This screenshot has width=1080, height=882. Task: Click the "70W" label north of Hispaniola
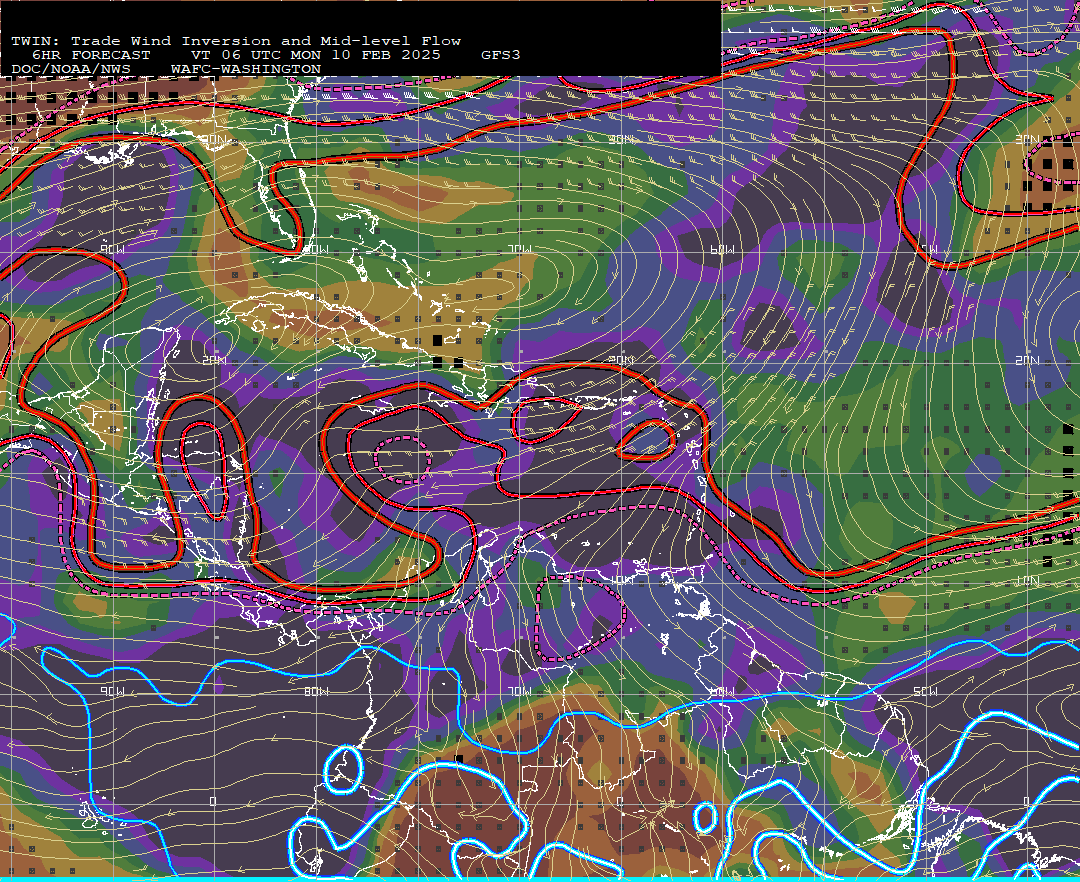click(x=520, y=249)
